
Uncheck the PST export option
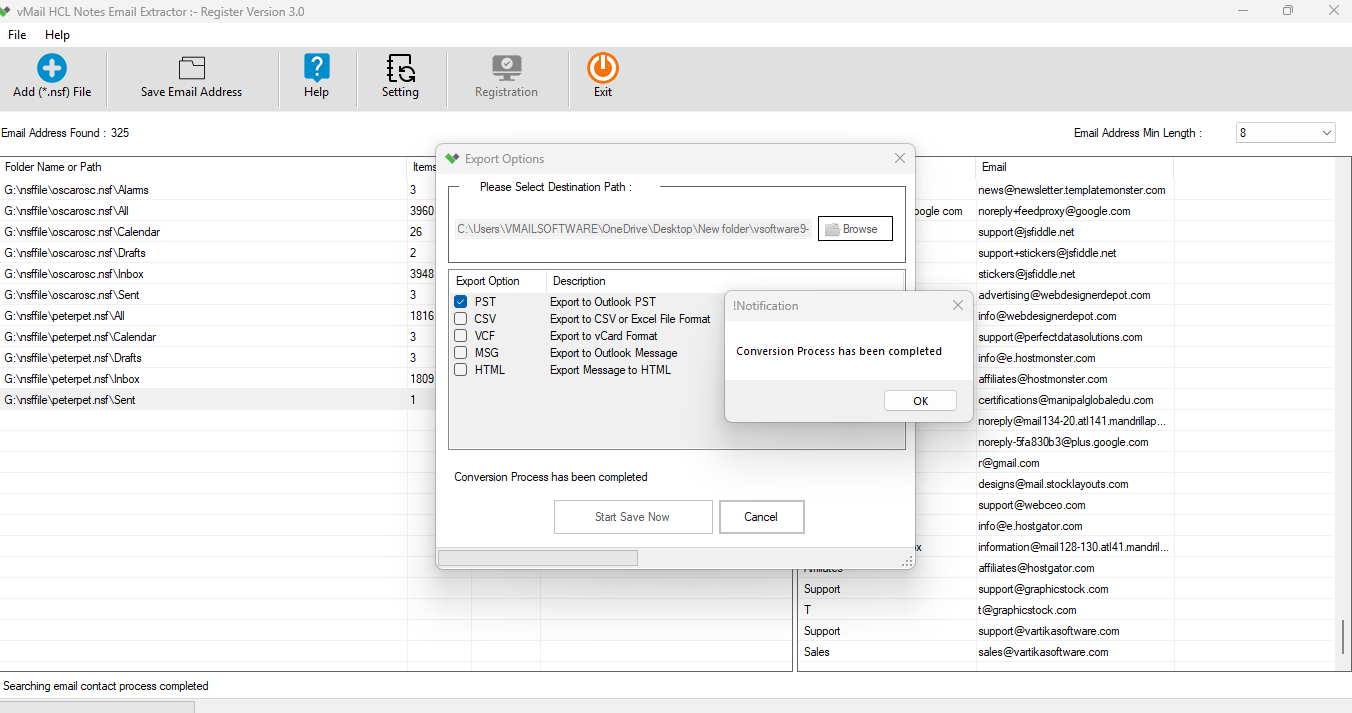pos(461,302)
